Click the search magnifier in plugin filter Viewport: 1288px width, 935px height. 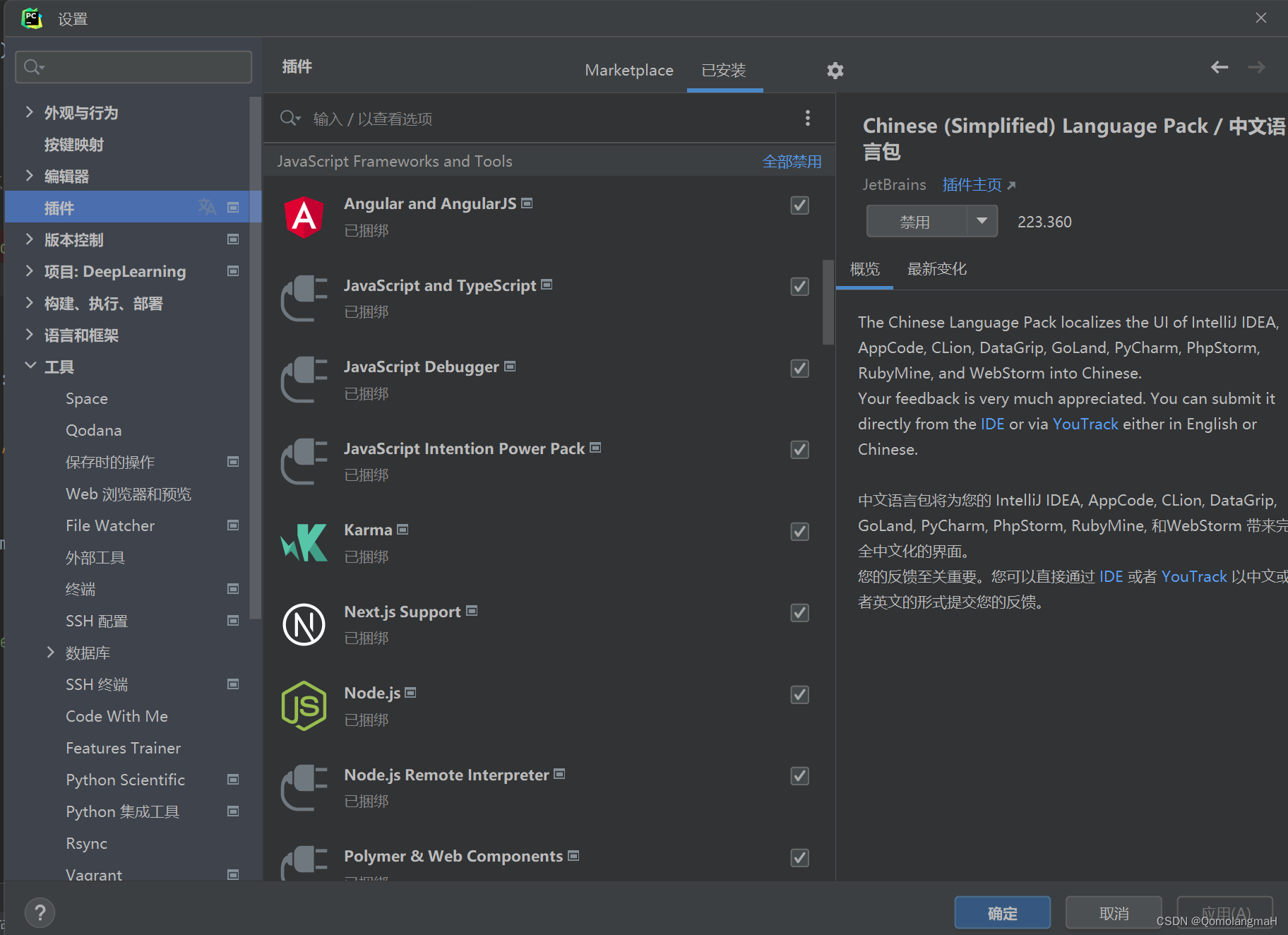(290, 118)
